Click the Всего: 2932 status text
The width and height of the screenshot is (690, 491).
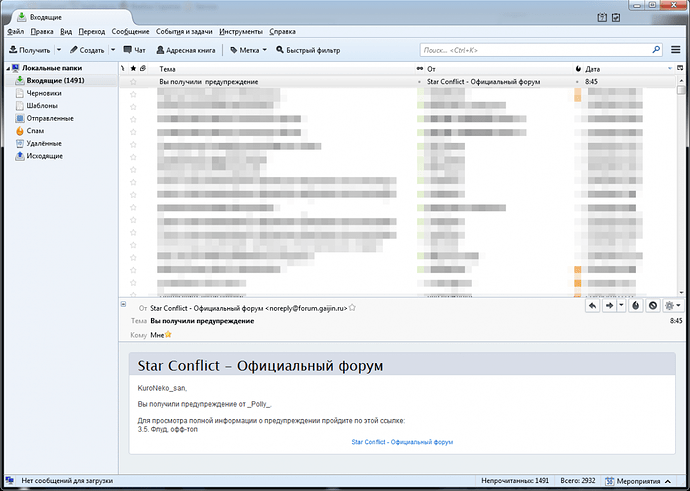[x=578, y=481]
